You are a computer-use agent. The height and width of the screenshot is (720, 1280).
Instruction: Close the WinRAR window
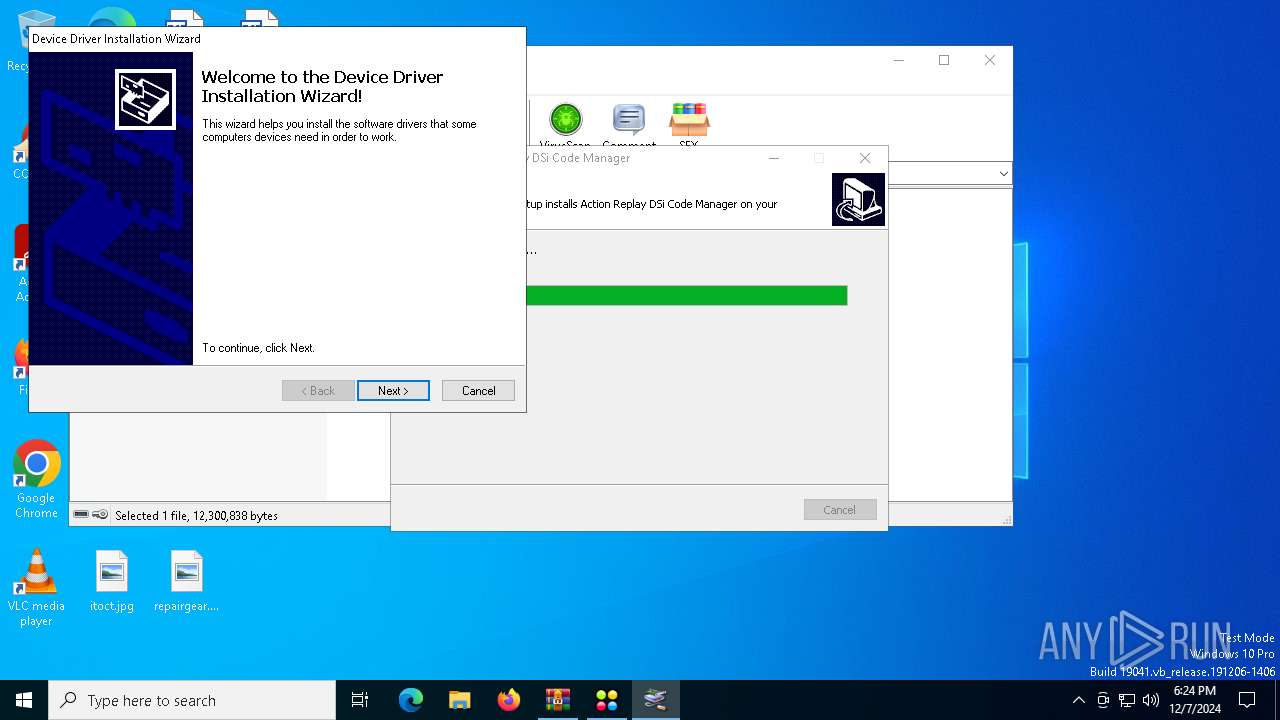pyautogui.click(x=989, y=60)
